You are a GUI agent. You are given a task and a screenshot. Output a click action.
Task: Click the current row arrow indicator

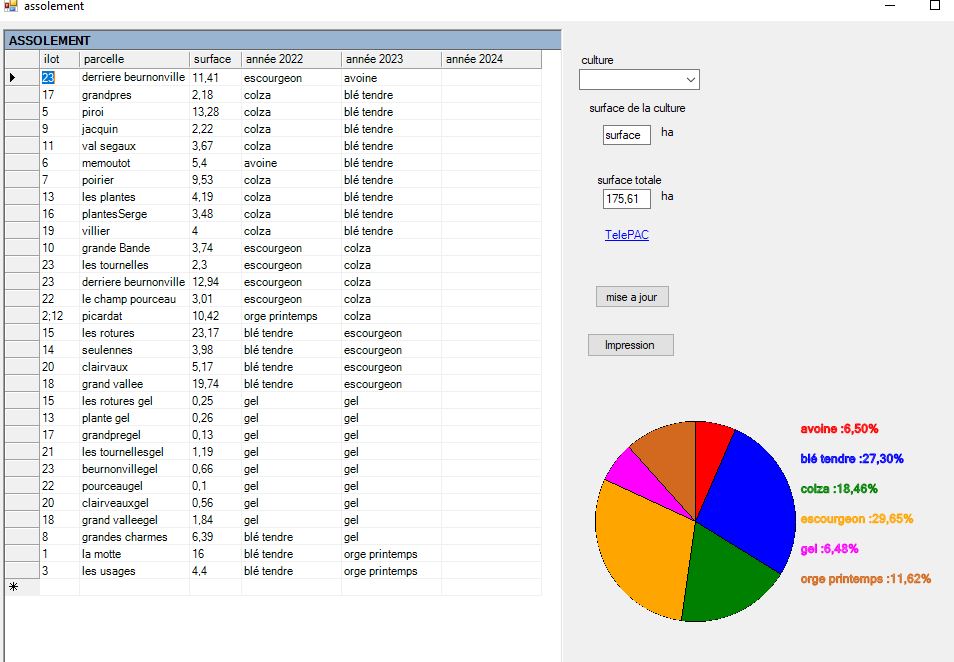22,77
